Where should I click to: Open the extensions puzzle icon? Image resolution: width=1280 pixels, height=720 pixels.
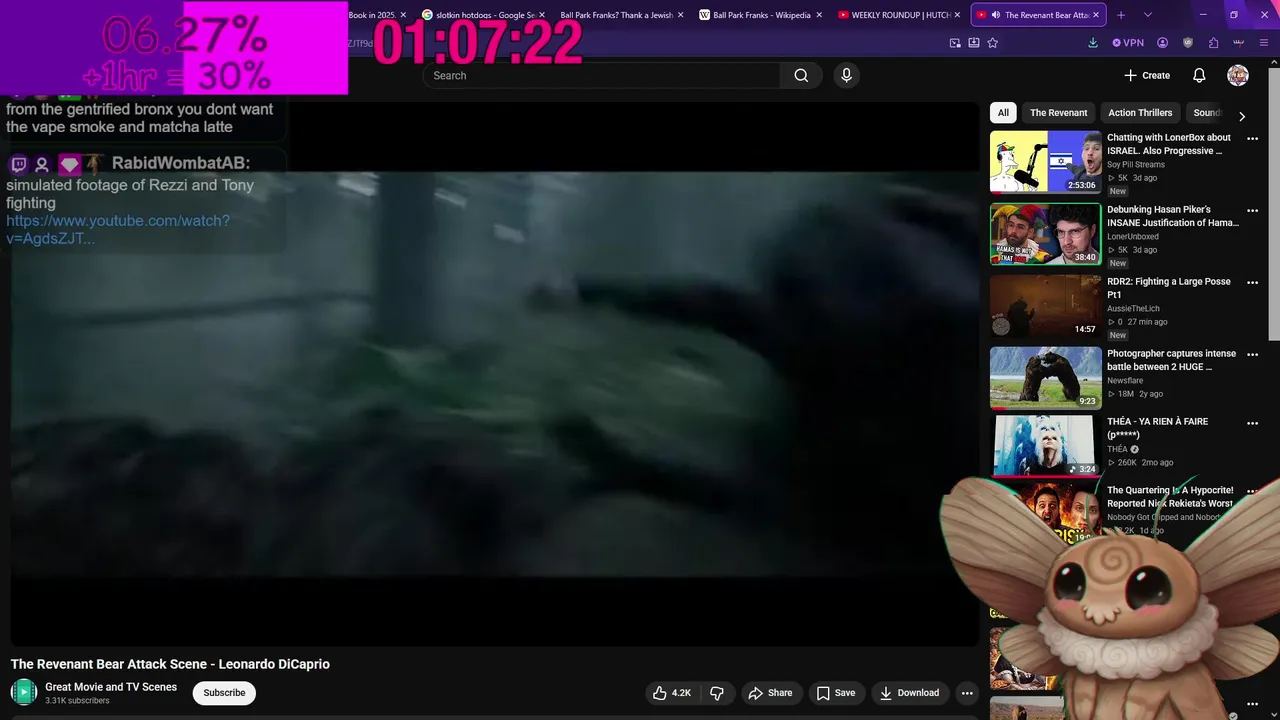[x=1213, y=43]
